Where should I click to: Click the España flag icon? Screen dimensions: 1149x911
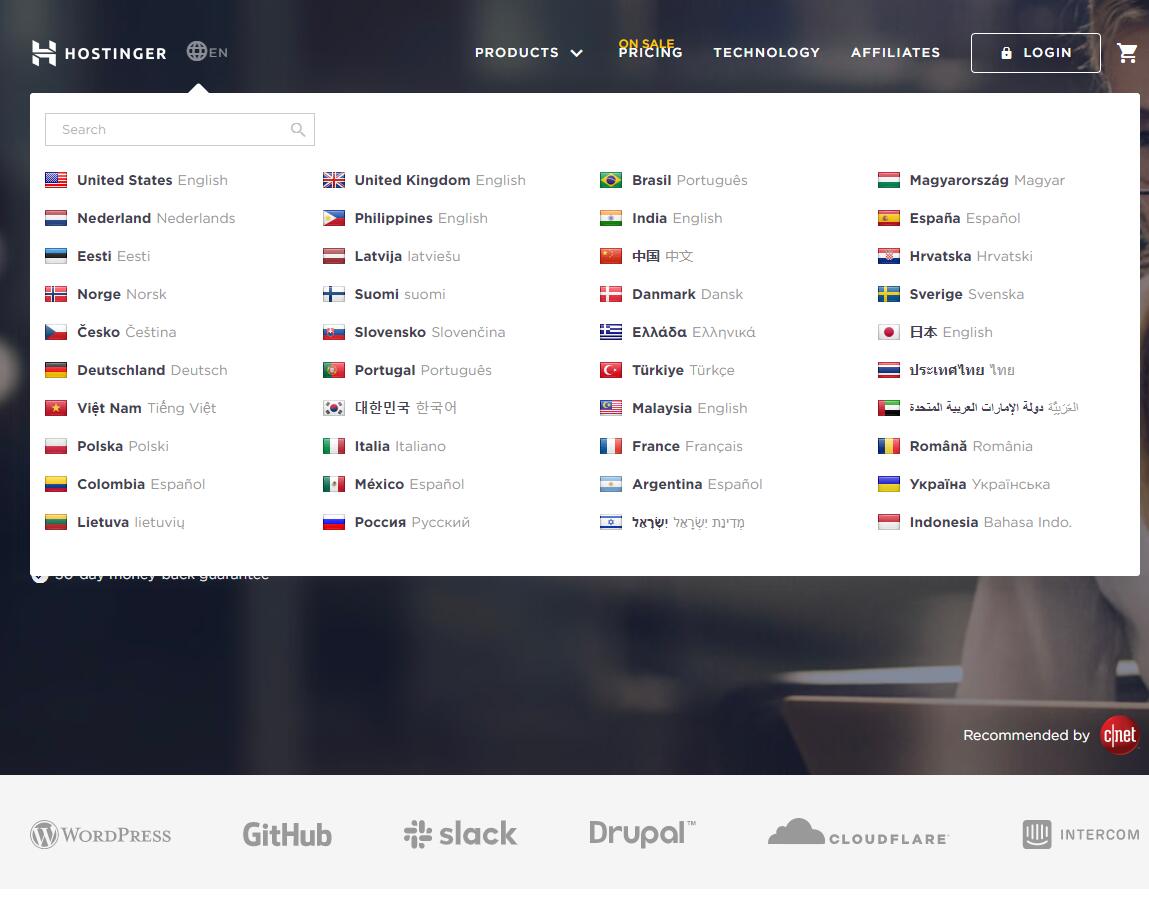888,218
